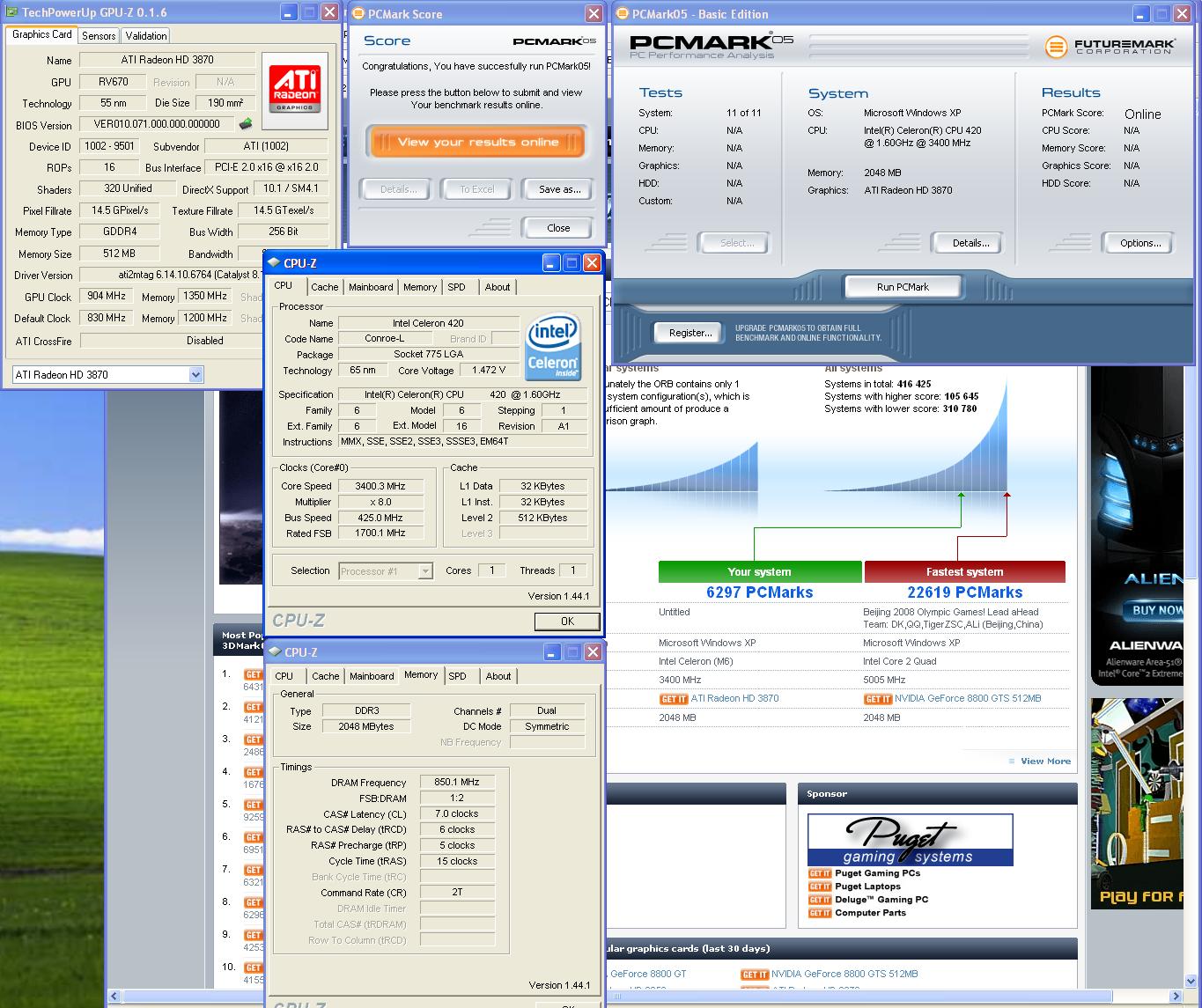The height and width of the screenshot is (1008, 1202).
Task: Open the Computer Parts sponsor link
Action: 870,913
